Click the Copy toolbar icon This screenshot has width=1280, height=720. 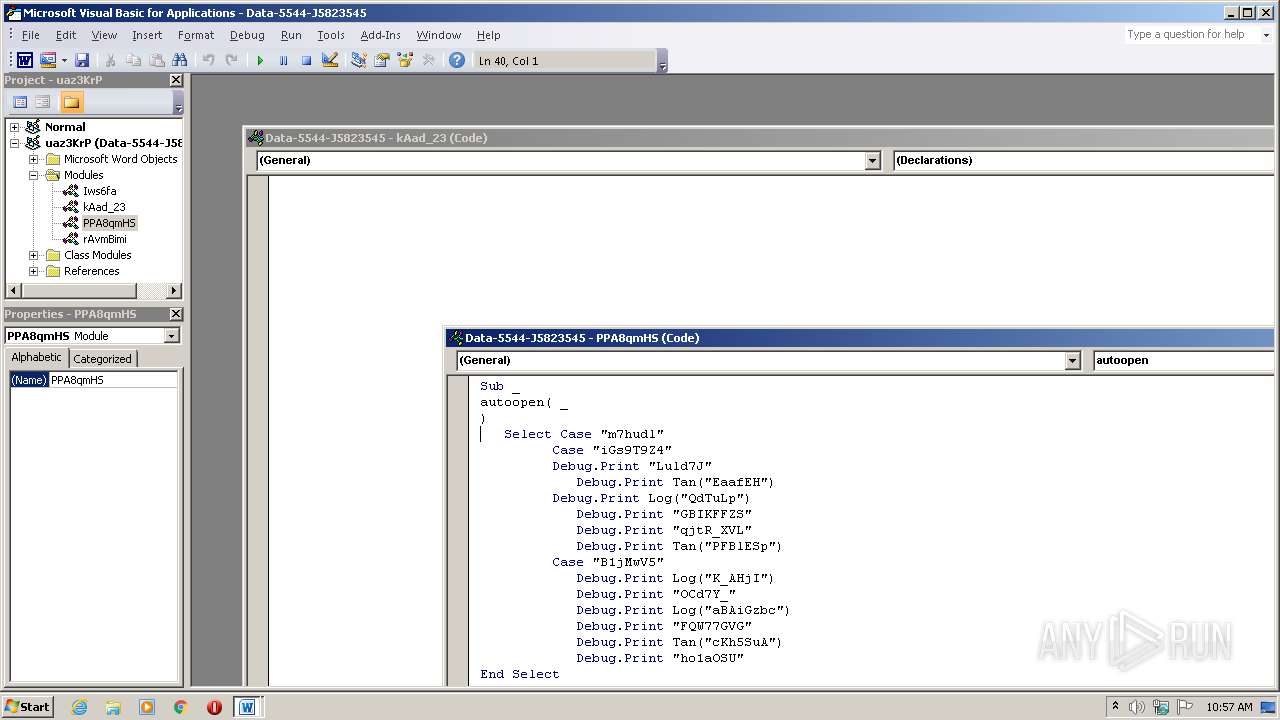133,61
